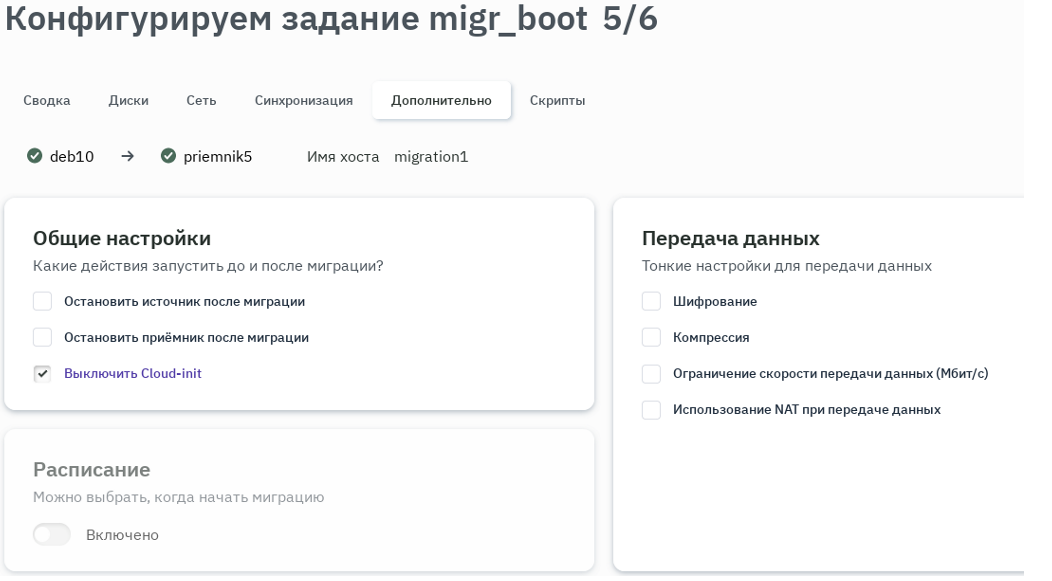Enable Остановить источник после миграции checkbox

click(x=42, y=301)
